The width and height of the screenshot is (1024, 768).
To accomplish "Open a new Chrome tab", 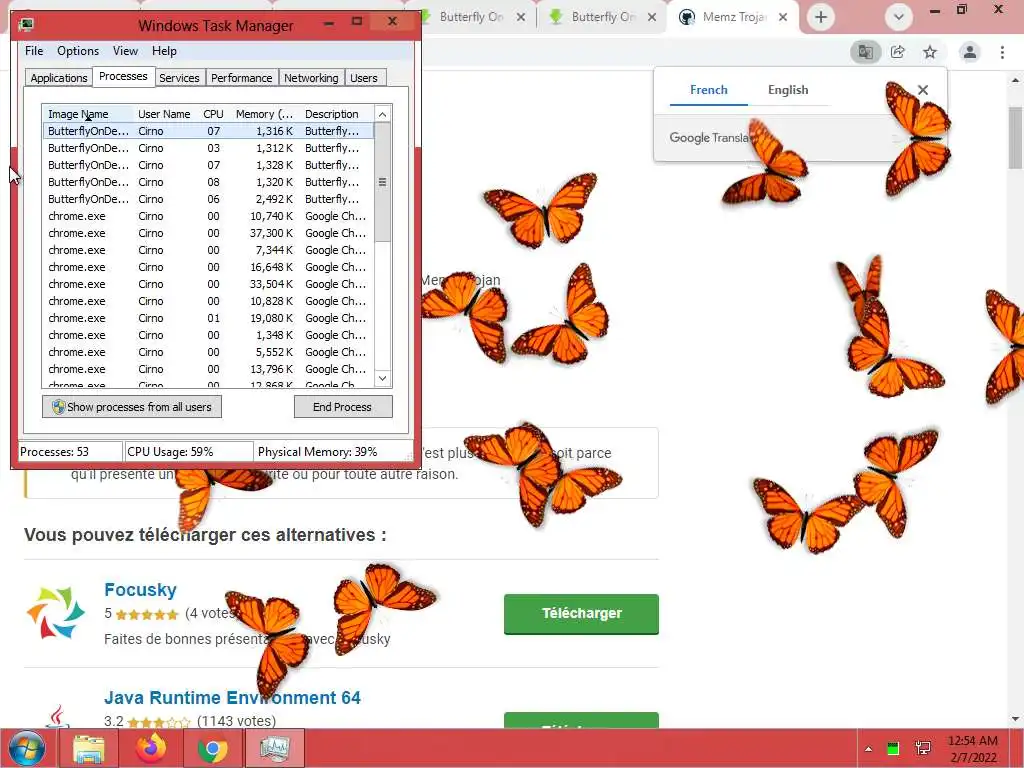I will point(821,17).
